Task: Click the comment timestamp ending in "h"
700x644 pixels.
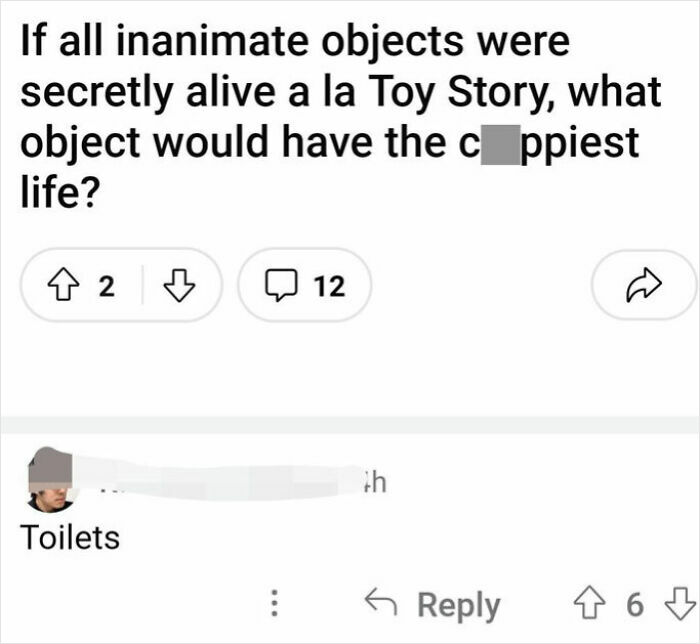Action: tap(373, 481)
